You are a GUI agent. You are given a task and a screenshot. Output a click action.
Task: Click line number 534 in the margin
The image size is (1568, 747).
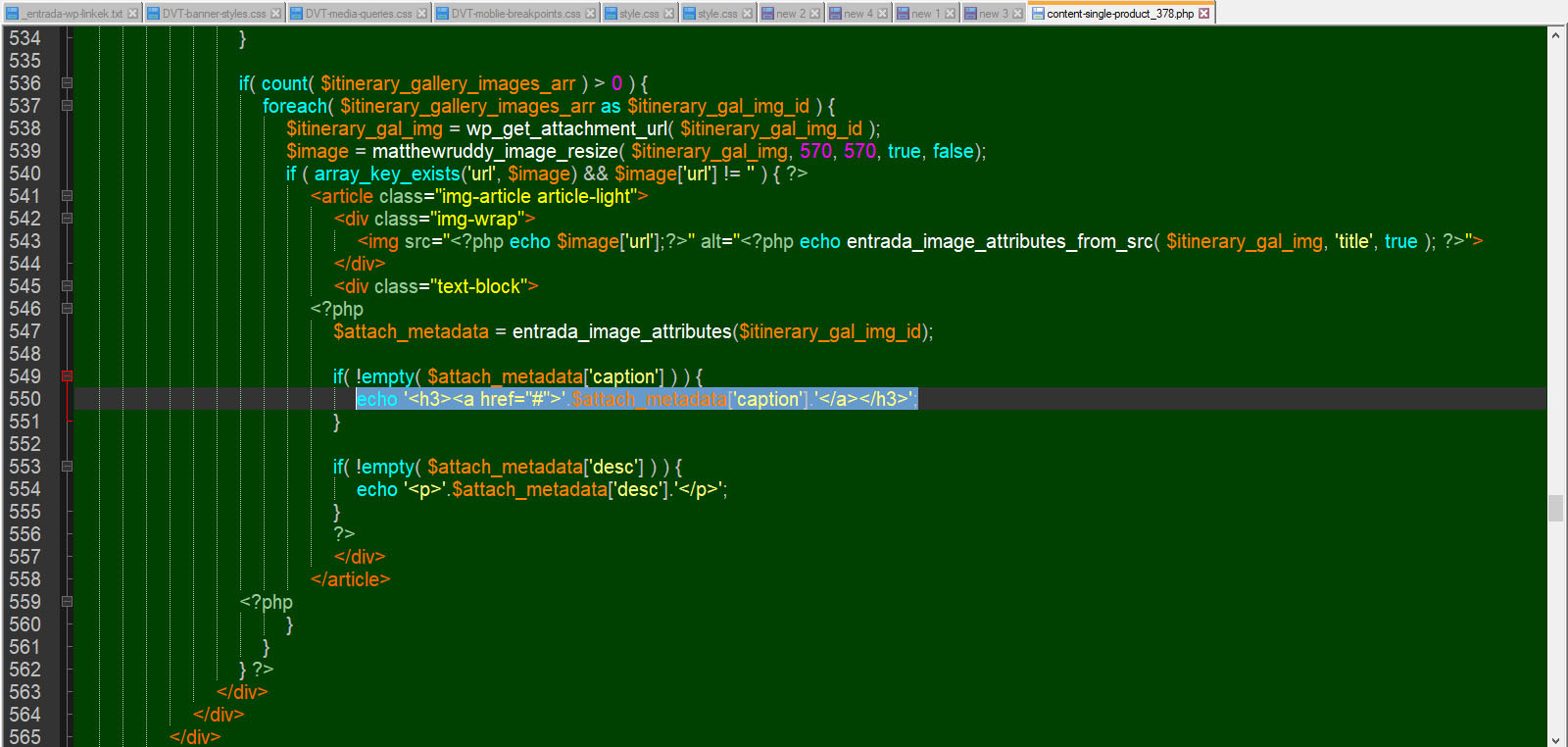pyautogui.click(x=25, y=38)
